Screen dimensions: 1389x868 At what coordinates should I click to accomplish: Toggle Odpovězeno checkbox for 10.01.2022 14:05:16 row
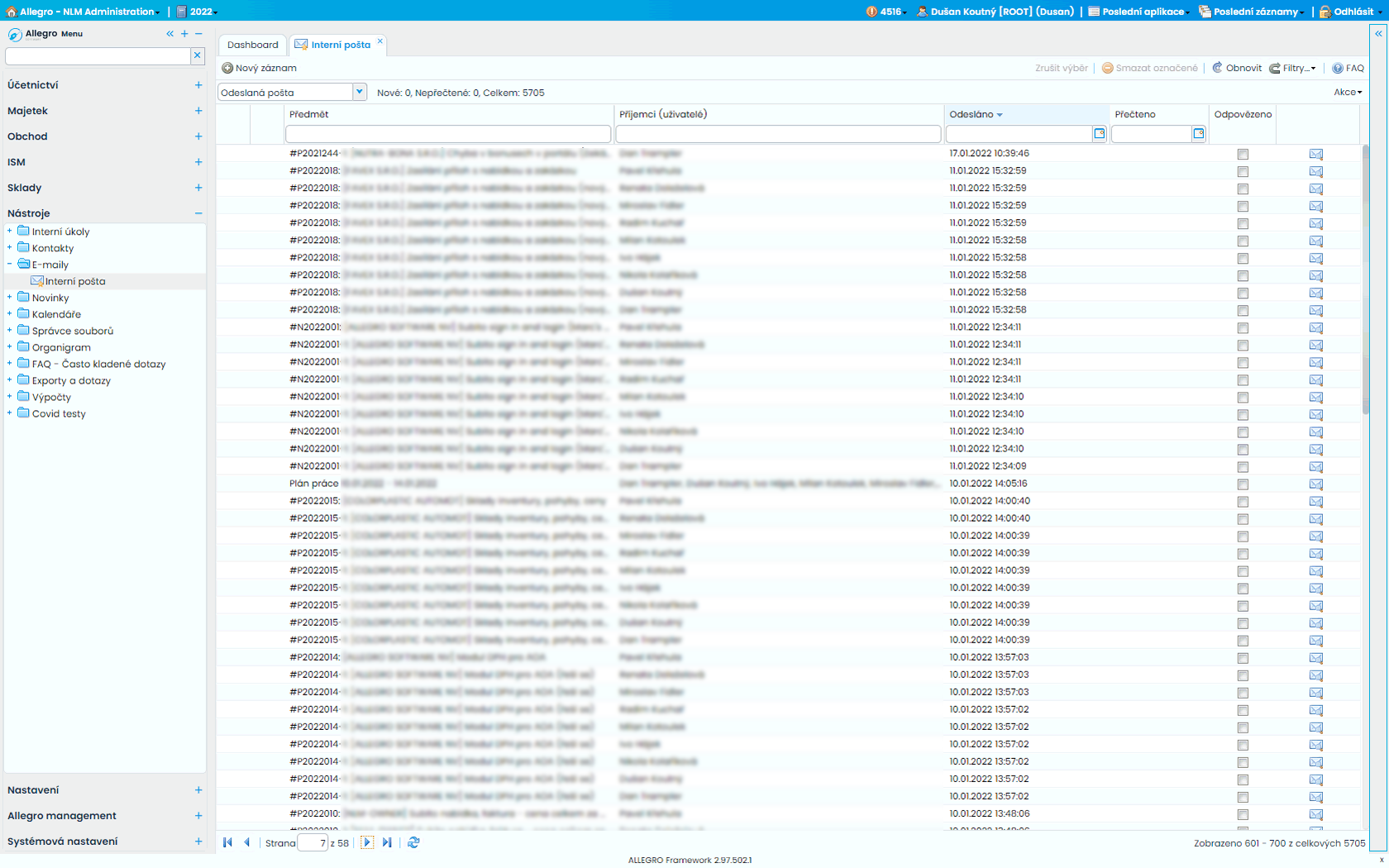point(1243,484)
